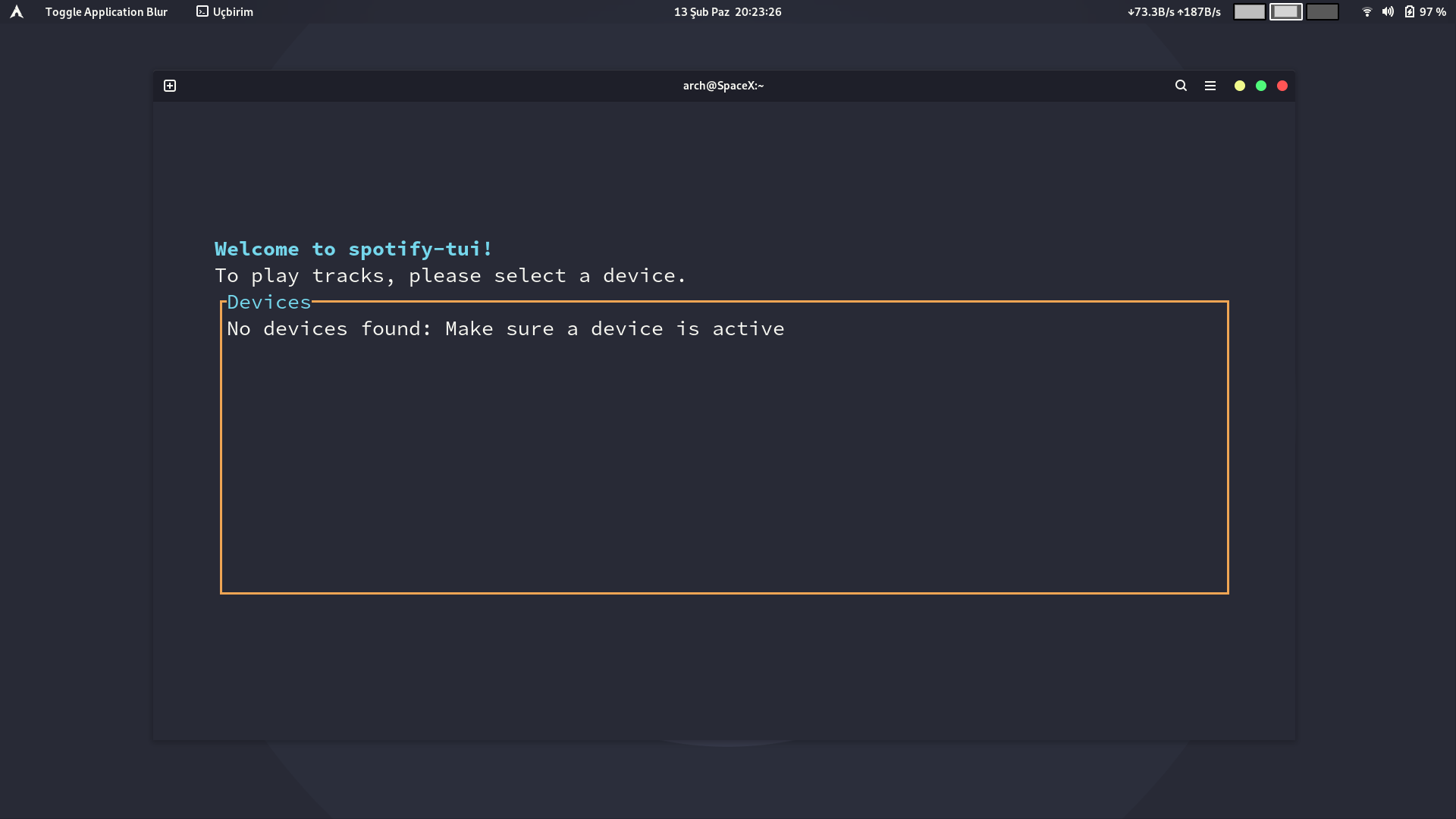Open the Uçbirim application menu

pyautogui.click(x=225, y=11)
